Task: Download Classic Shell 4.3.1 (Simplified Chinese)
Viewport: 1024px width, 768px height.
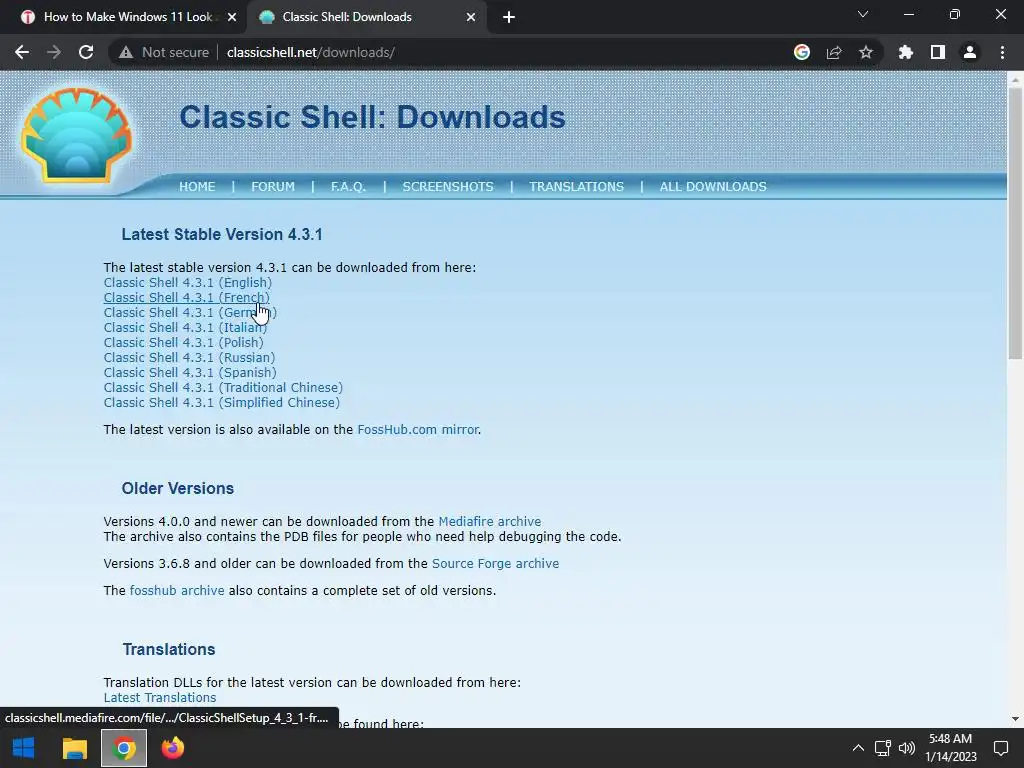Action: [x=222, y=403]
